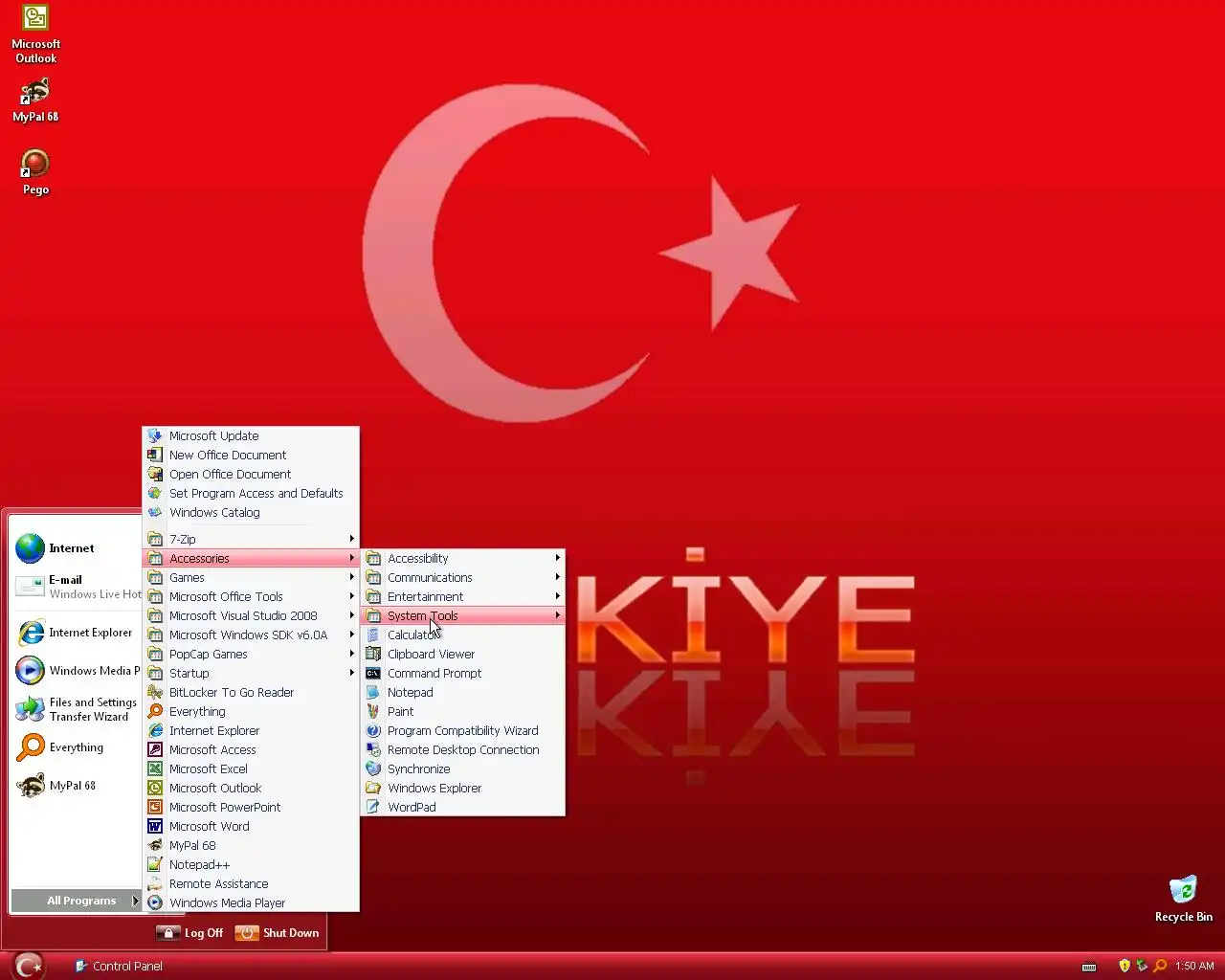
Task: Expand the Games submenu
Action: (x=251, y=577)
